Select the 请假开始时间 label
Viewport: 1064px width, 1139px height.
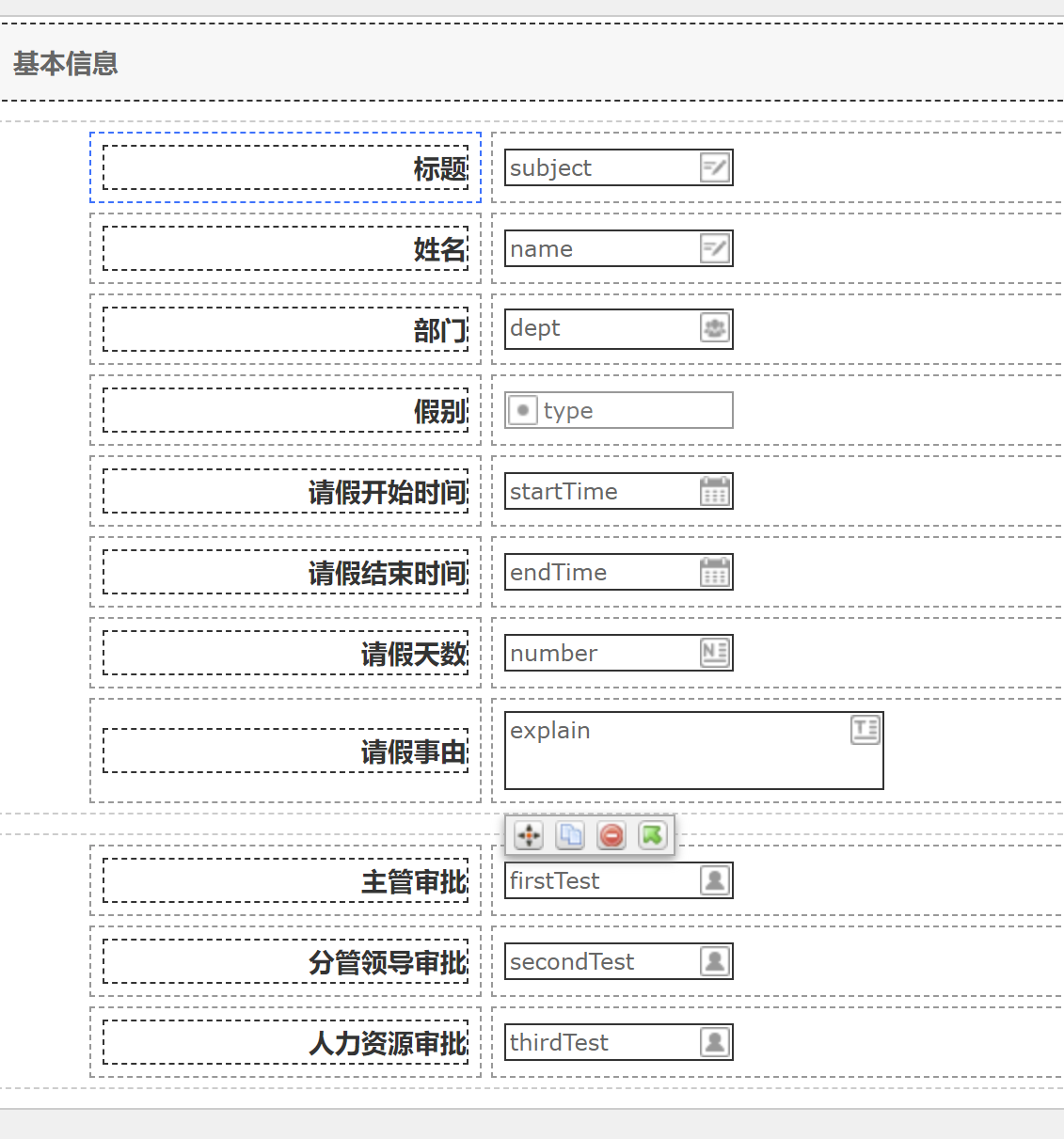pos(387,492)
